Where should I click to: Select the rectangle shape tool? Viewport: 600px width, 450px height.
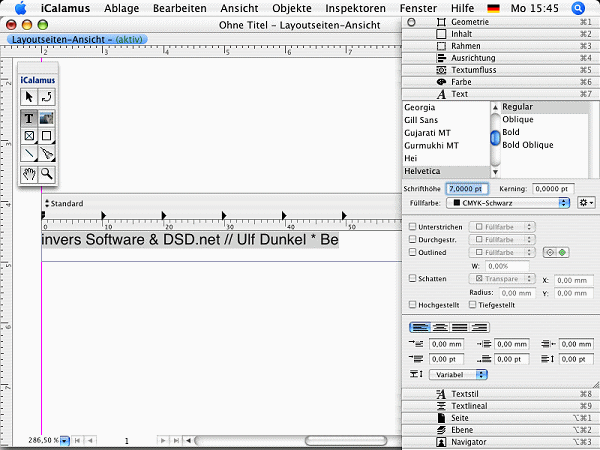(47, 136)
